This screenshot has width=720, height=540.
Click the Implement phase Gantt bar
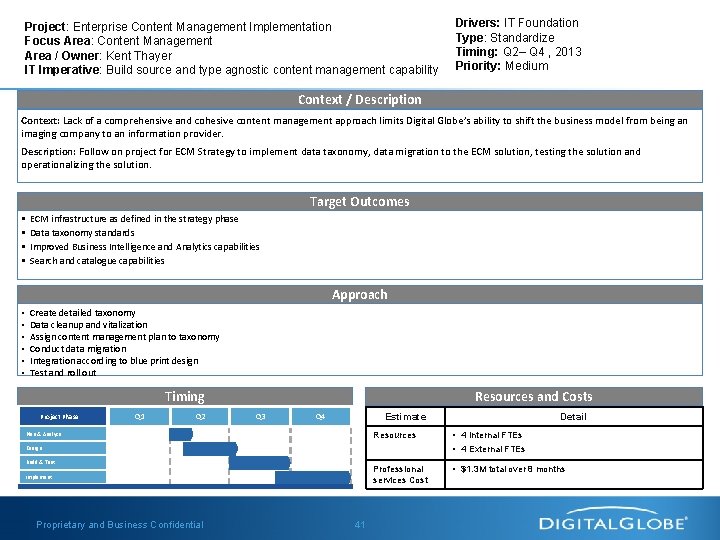tap(313, 478)
